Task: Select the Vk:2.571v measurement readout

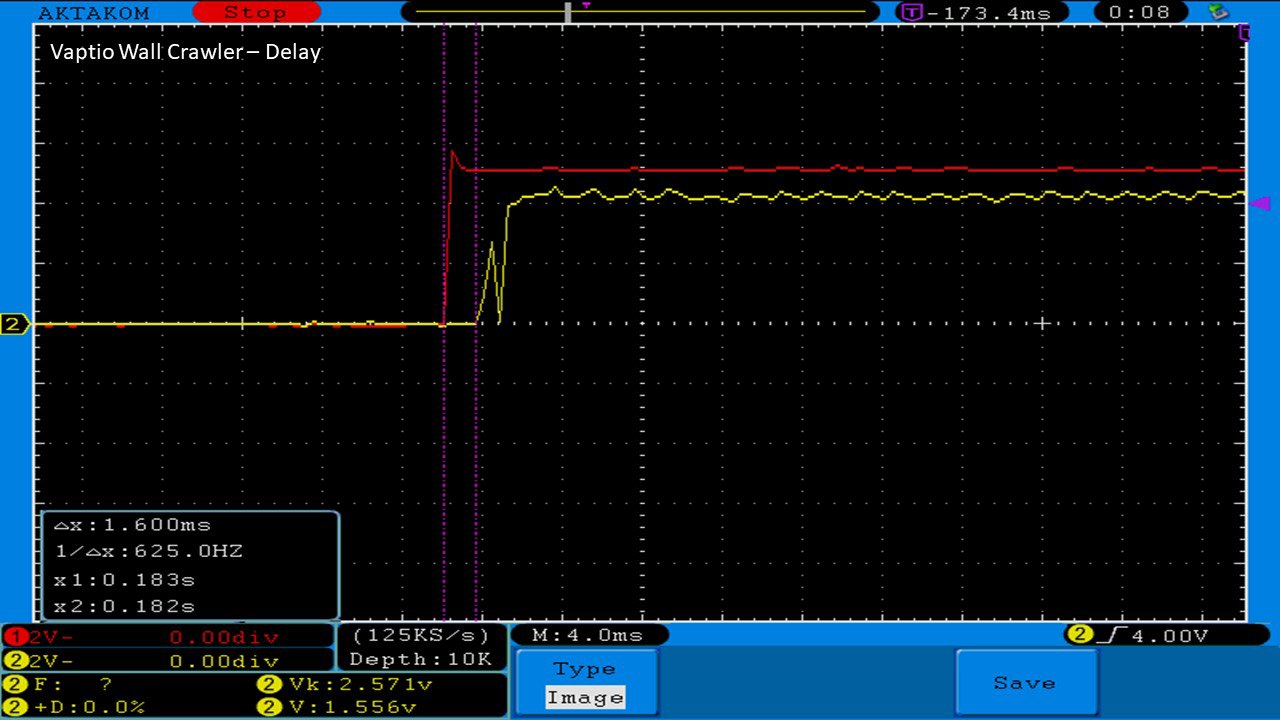Action: [345, 684]
